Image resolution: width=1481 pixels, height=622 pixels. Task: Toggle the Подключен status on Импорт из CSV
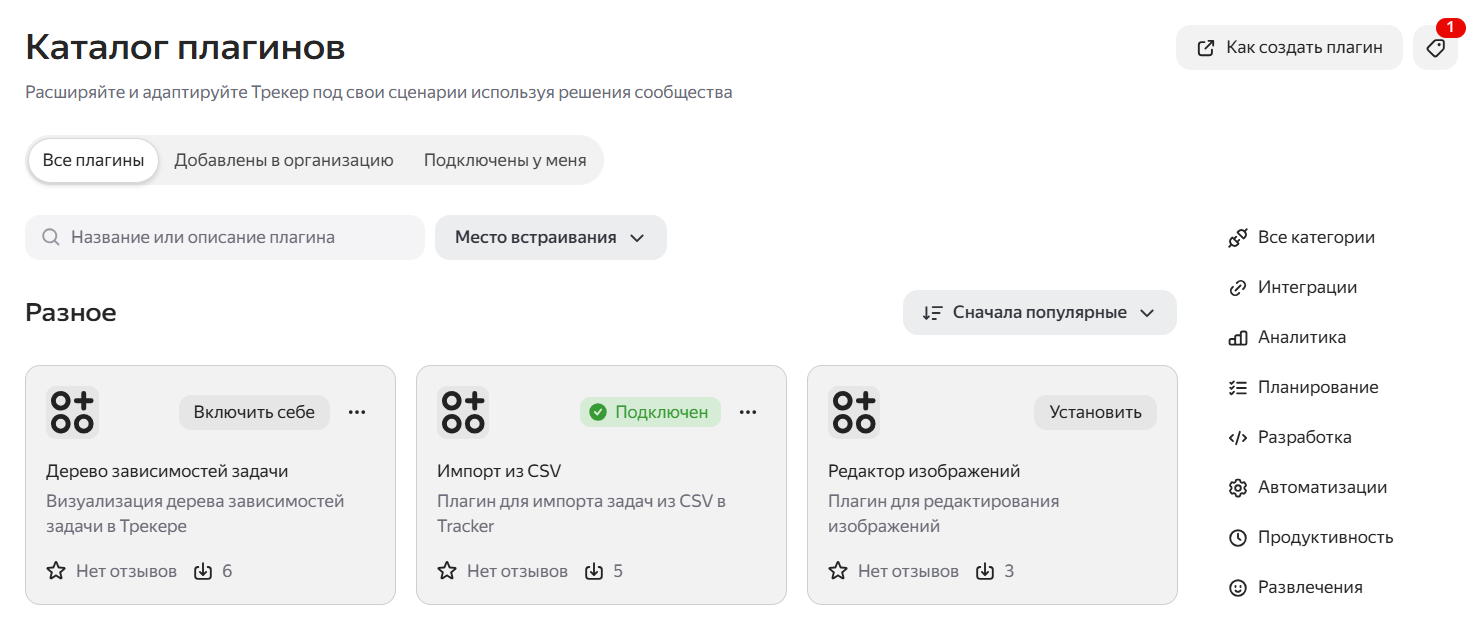pos(650,412)
